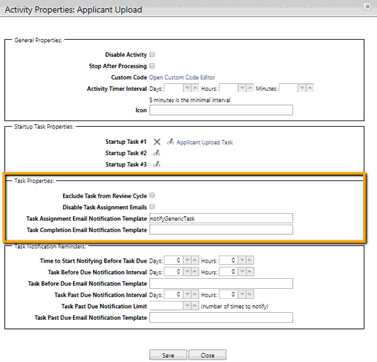The height and width of the screenshot is (362, 377).
Task: Click Time to Start Notifying Hours field
Action: [229, 260]
